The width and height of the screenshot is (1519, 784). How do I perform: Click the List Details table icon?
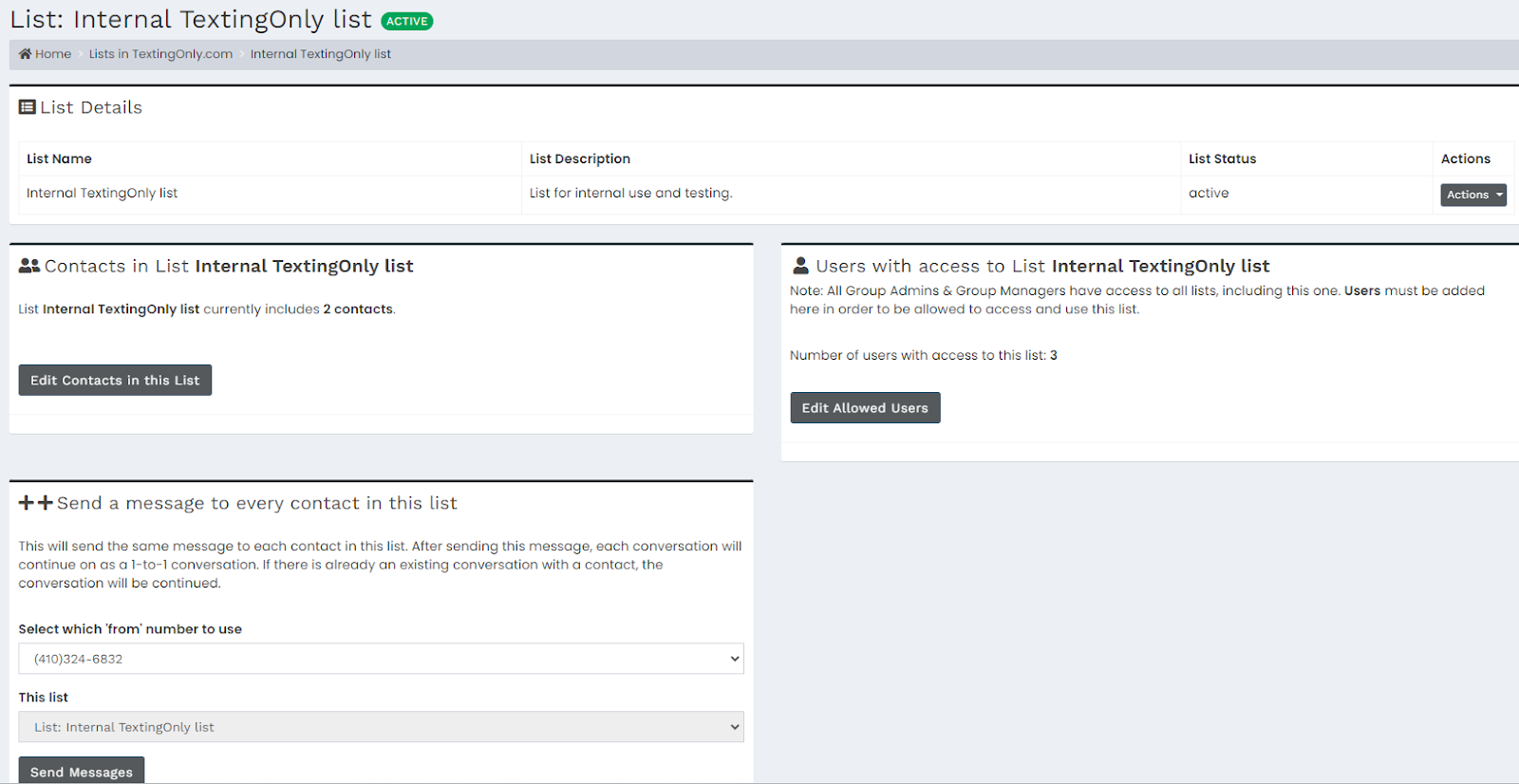[28, 107]
